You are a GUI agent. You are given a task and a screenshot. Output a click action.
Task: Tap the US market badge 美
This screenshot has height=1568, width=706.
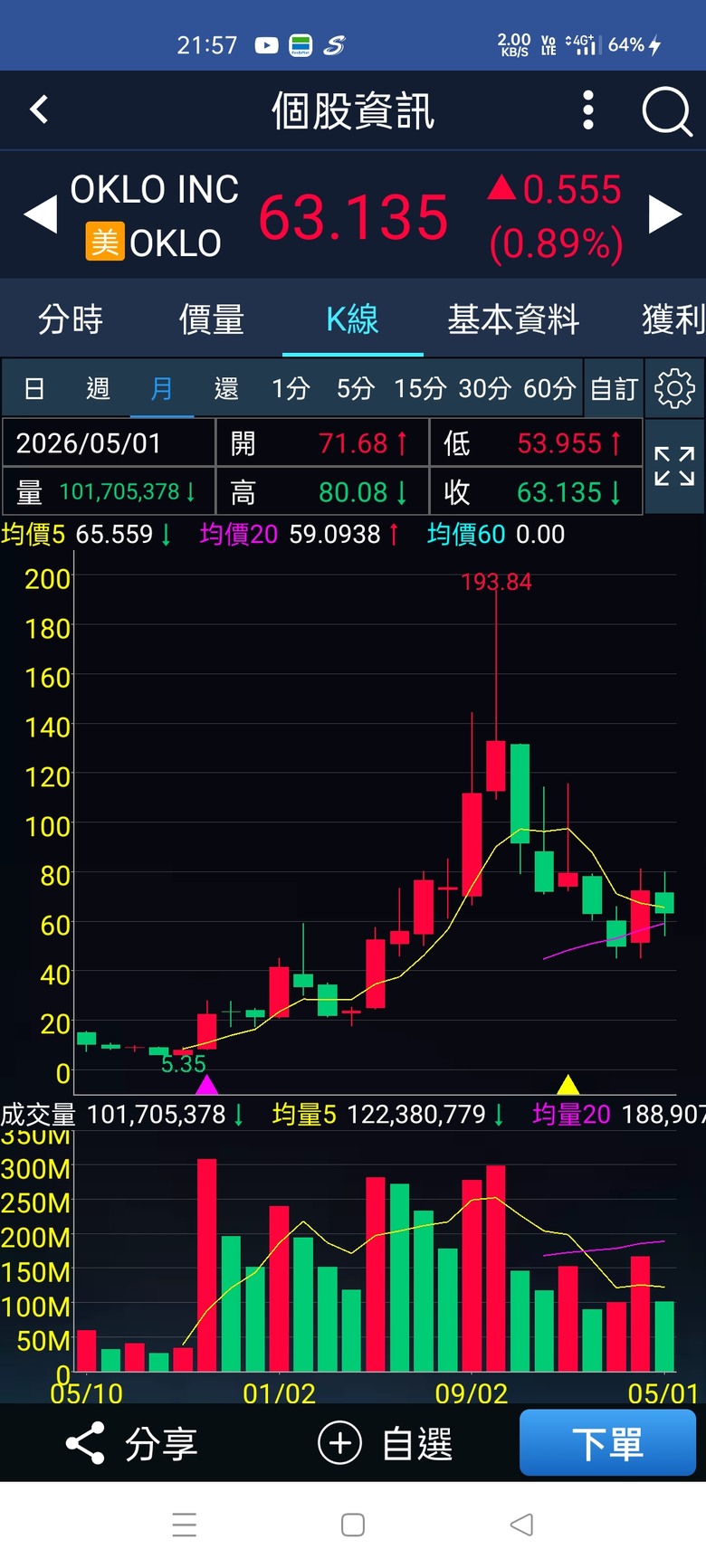[105, 242]
